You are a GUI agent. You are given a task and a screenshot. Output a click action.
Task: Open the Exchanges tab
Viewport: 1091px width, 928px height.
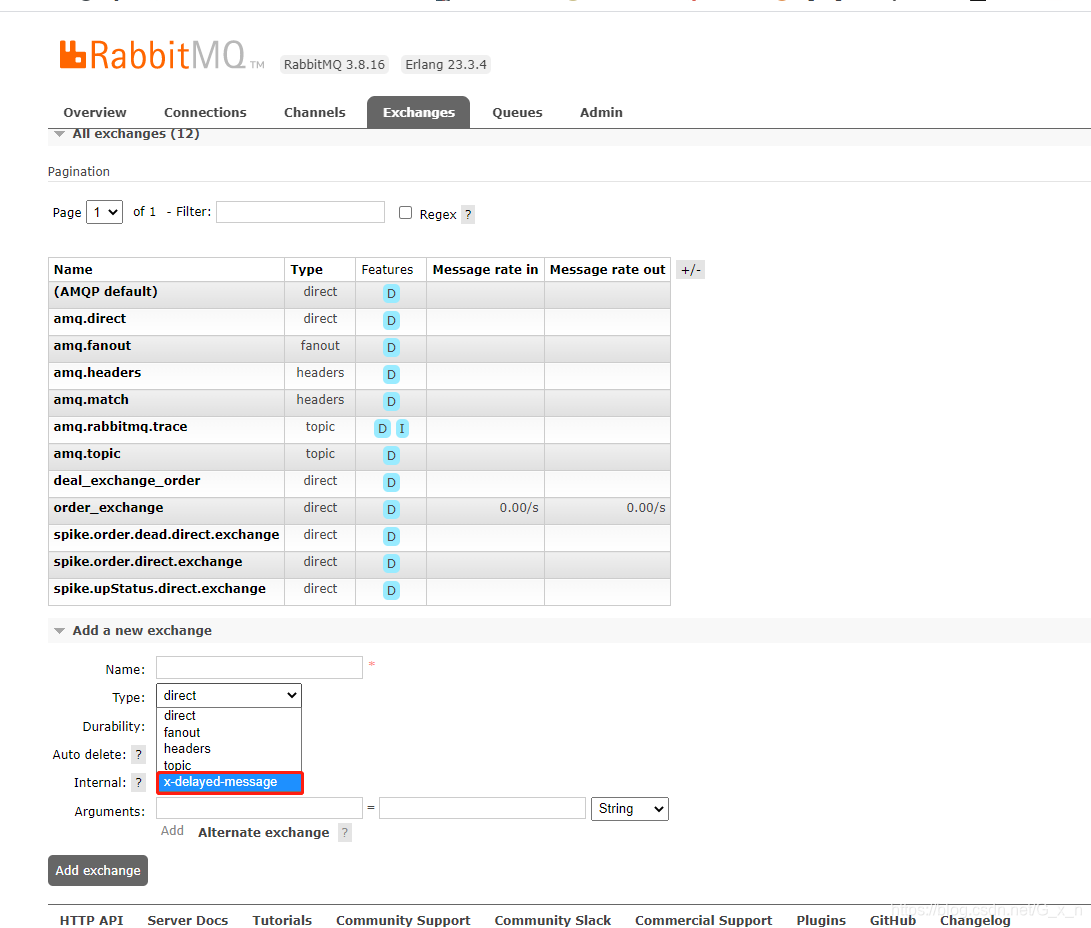[418, 113]
